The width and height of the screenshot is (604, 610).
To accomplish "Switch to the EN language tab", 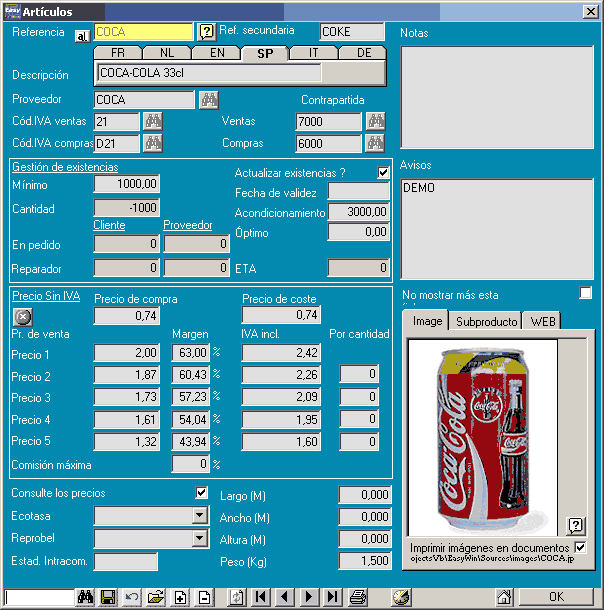I will click(217, 53).
